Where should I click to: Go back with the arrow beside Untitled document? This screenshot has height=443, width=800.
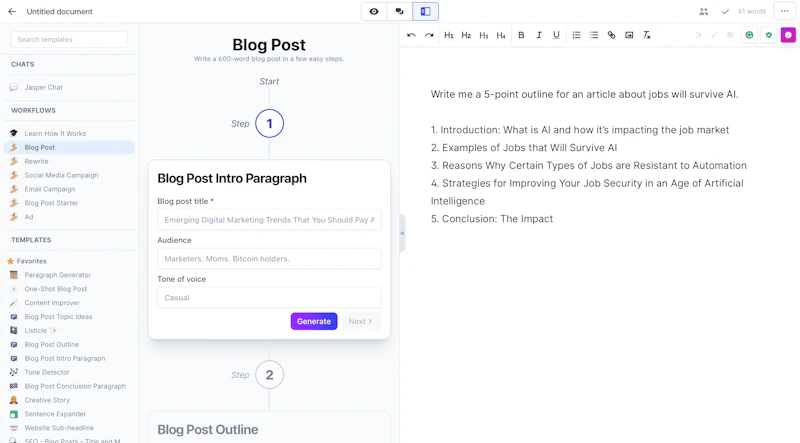12,11
